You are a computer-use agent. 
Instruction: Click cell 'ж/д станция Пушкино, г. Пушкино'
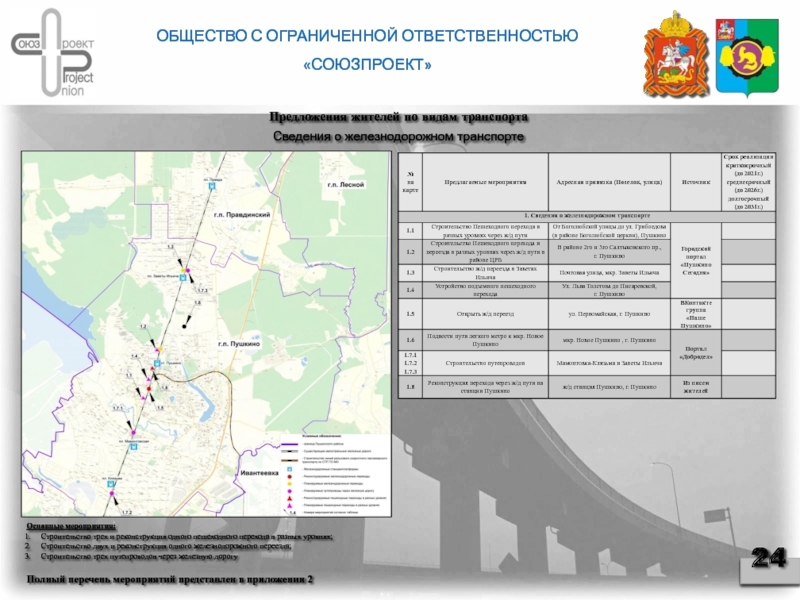point(609,387)
